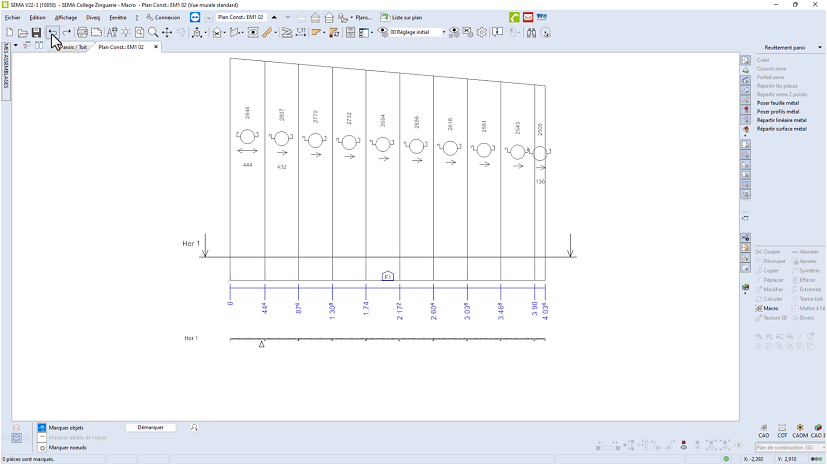The image size is (827, 464).
Task: Expand the Revêtement paroi panel dropdown
Action: (x=818, y=47)
